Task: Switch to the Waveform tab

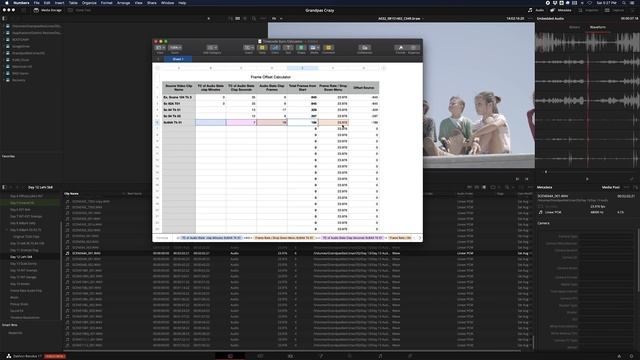Action: [598, 27]
